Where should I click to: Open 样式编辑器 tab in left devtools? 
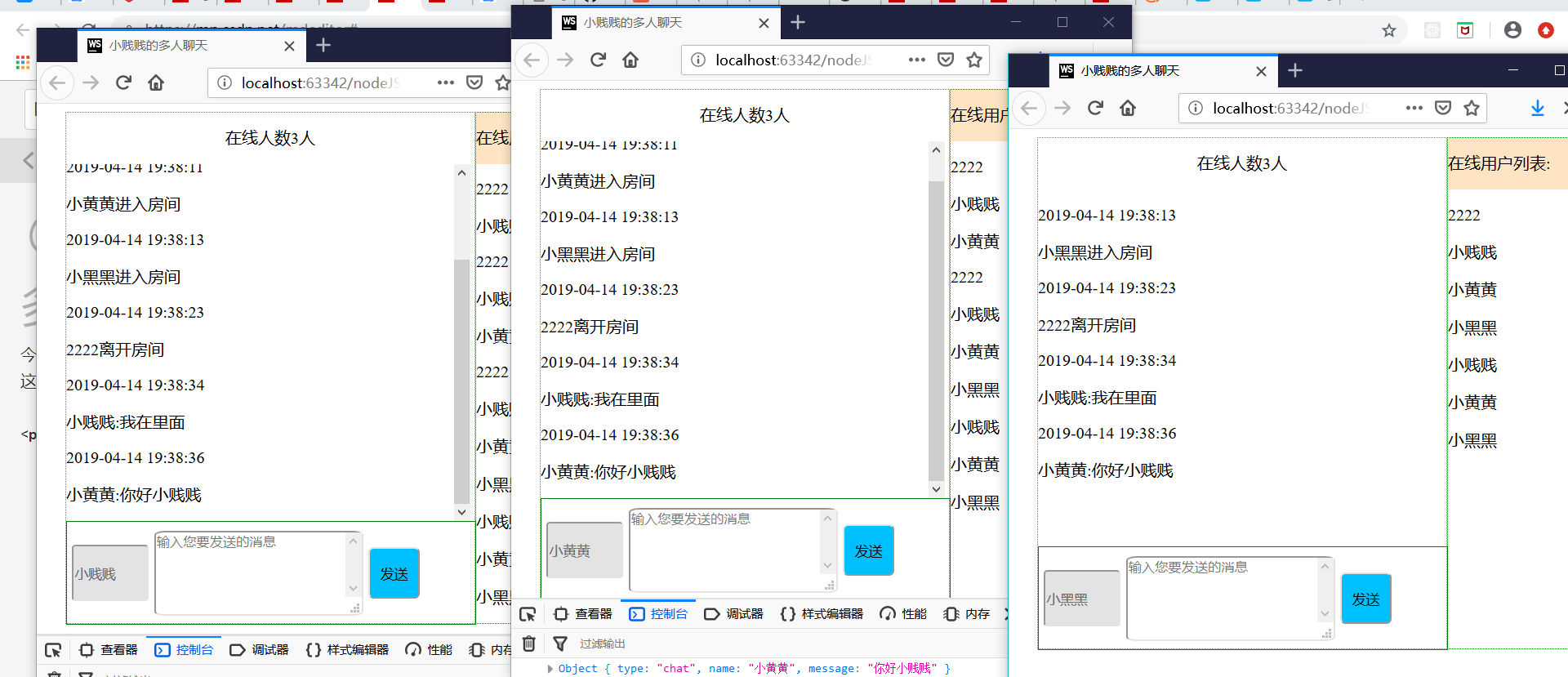click(x=347, y=650)
